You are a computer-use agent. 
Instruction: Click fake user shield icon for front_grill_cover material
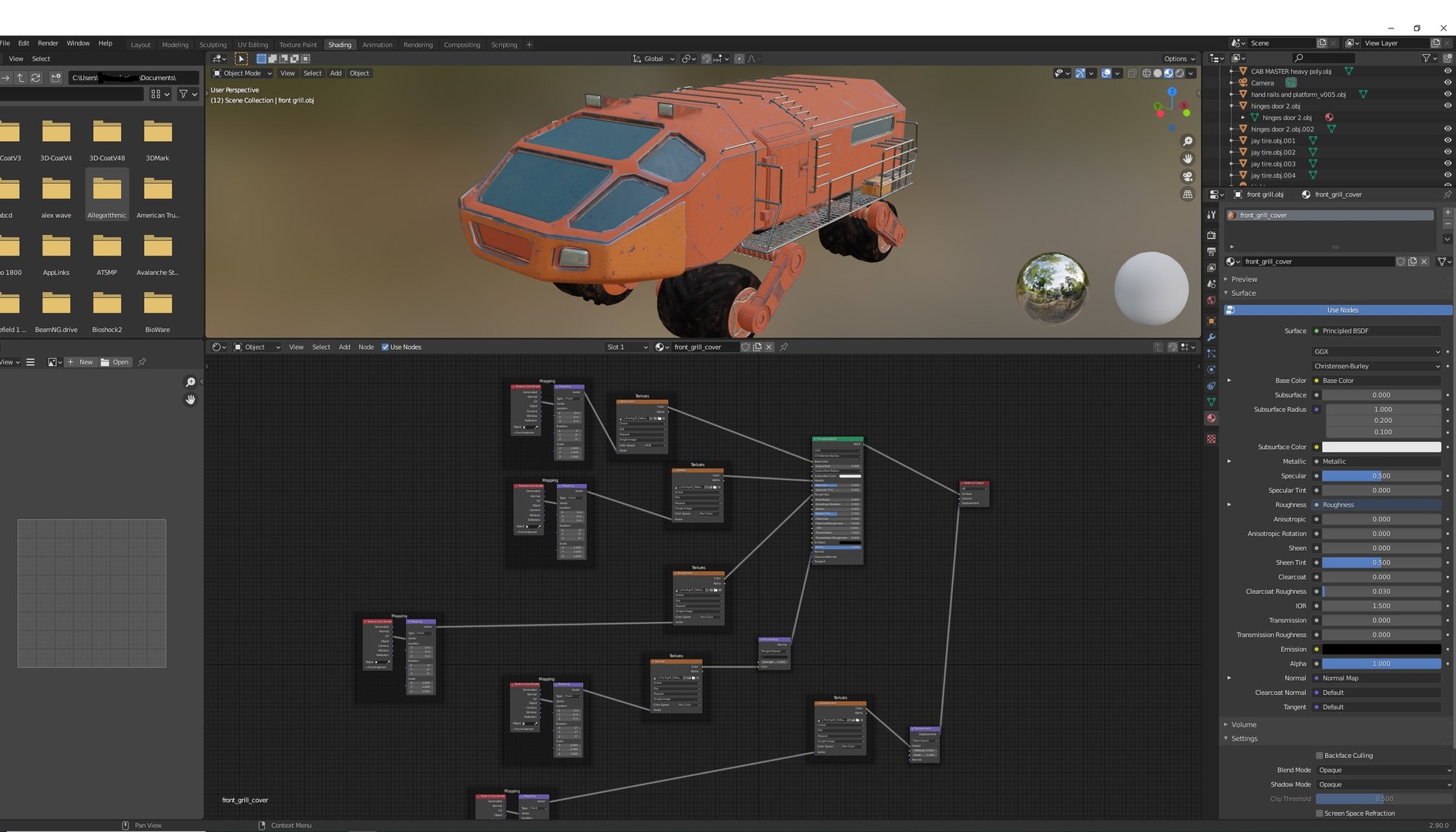pyautogui.click(x=1401, y=262)
